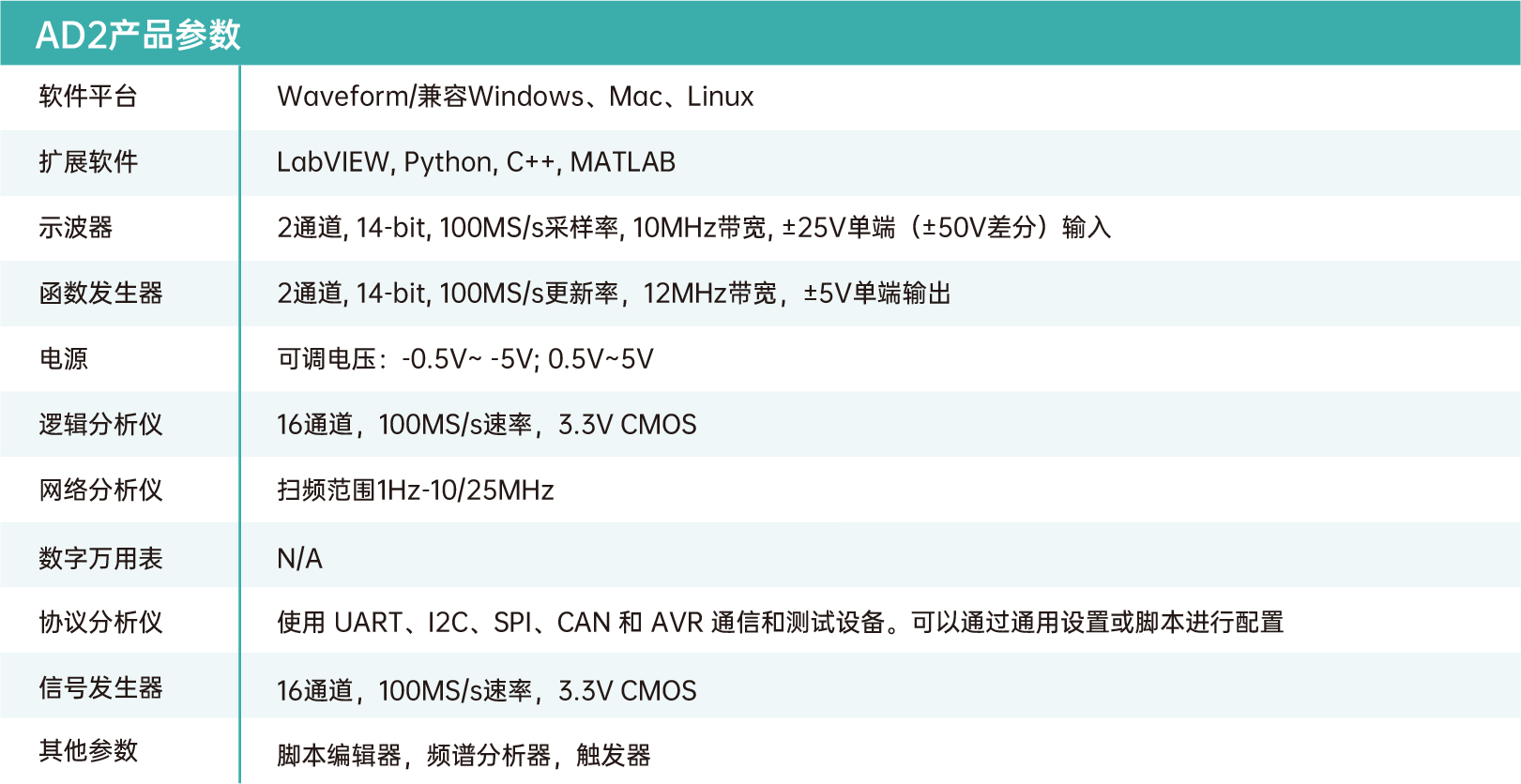Click the N/A multimeter value
Screen dimensions: 1521x784
pyautogui.click(x=299, y=559)
